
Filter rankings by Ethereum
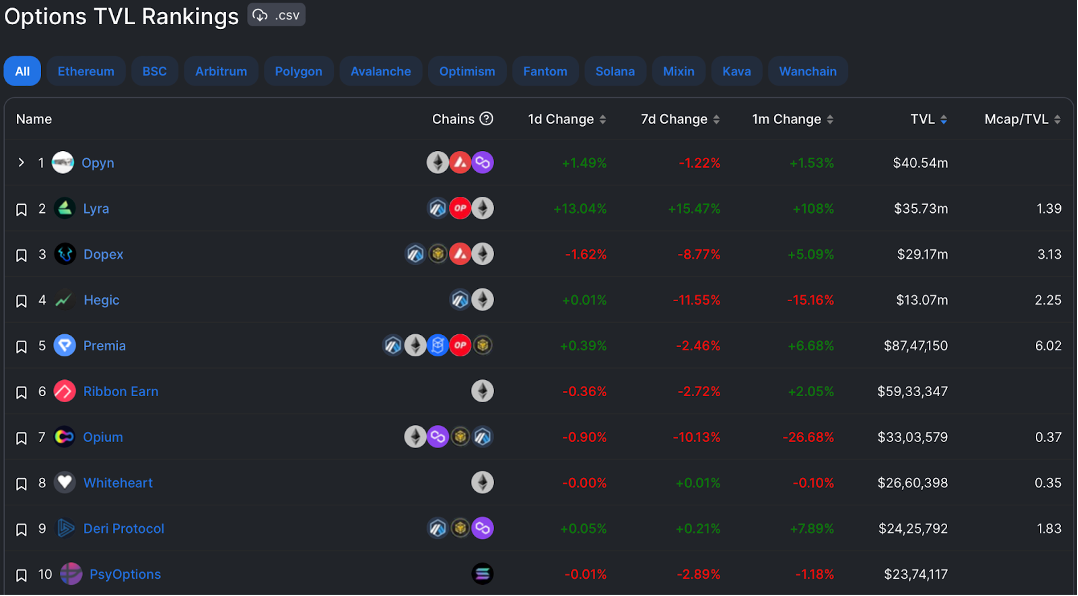86,71
